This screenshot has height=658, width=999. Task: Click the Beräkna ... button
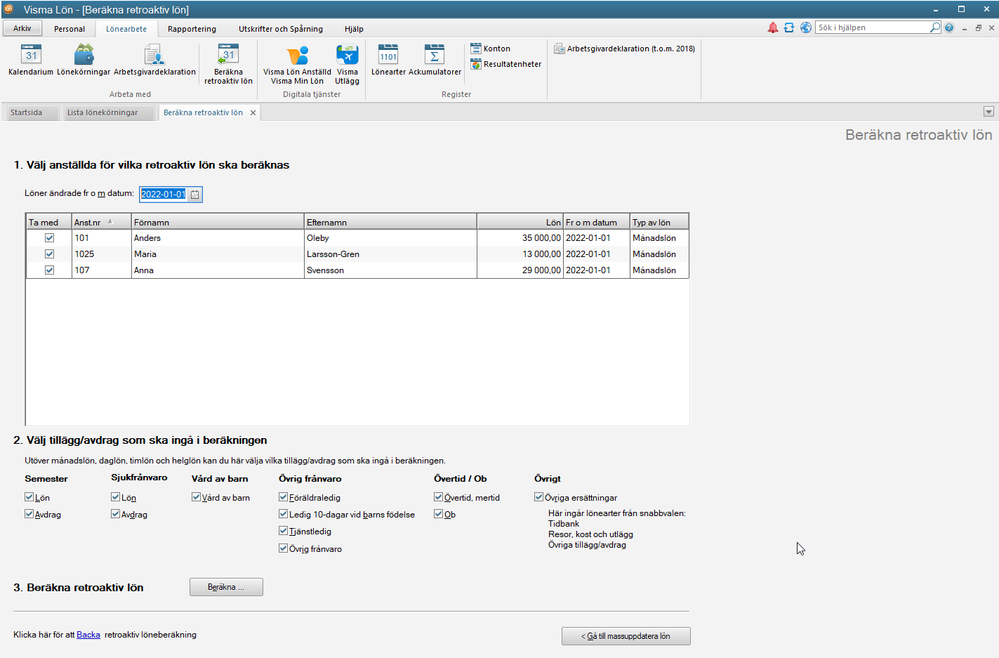pos(226,587)
